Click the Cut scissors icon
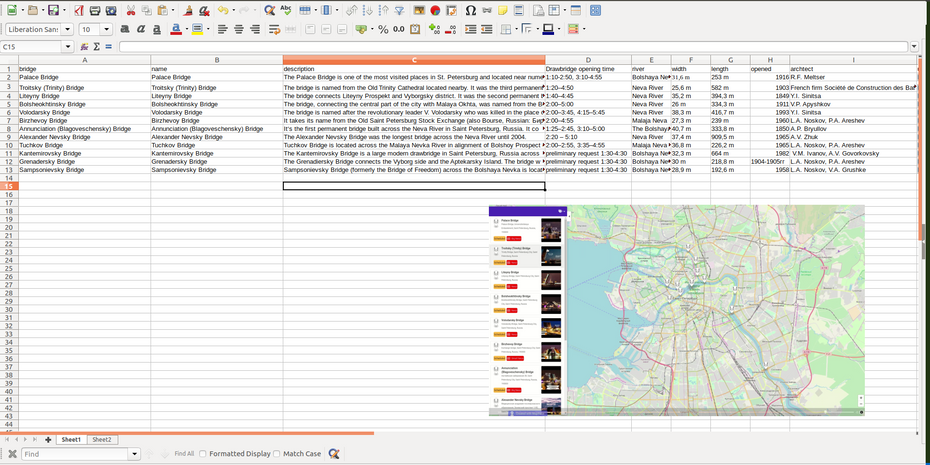Viewport: 930px width, 465px height. tap(132, 10)
